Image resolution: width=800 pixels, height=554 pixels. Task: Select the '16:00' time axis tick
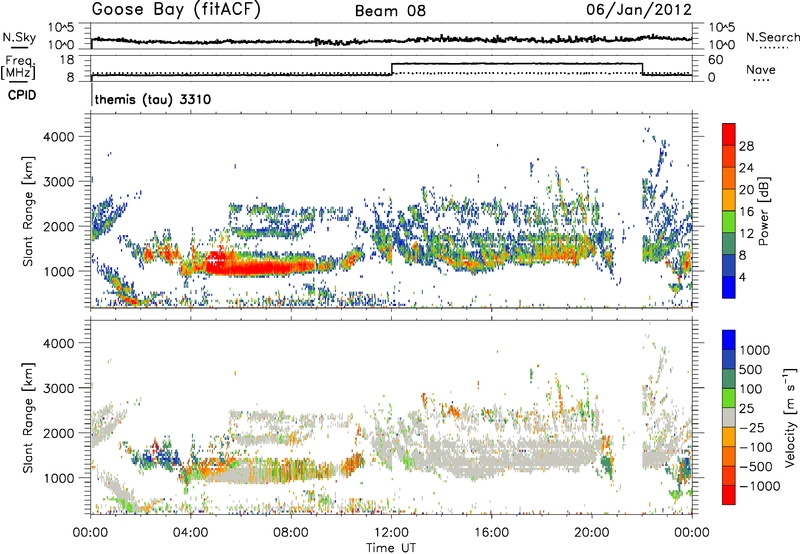click(x=491, y=533)
